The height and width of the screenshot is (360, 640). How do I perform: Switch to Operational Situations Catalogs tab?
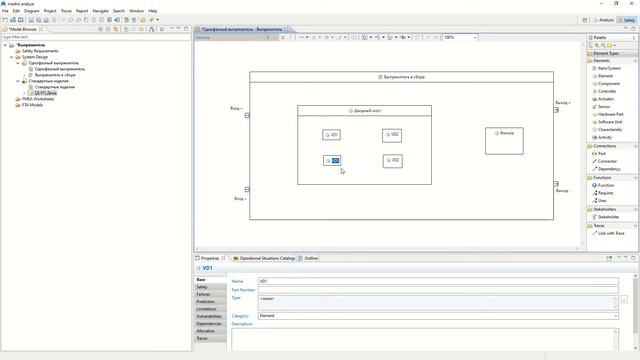pyautogui.click(x=264, y=258)
